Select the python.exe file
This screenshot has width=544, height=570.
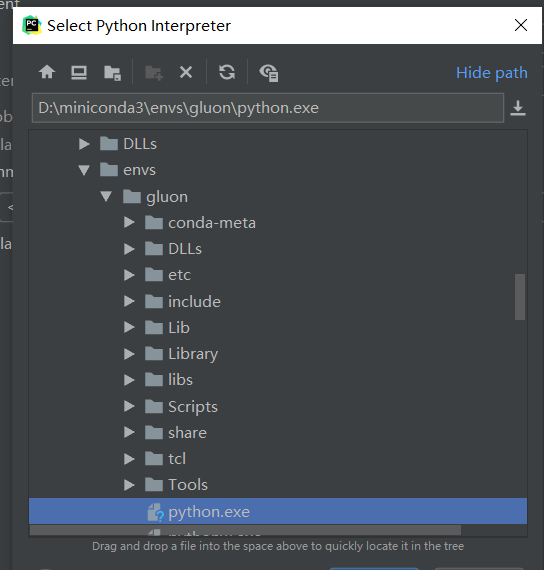(278, 511)
